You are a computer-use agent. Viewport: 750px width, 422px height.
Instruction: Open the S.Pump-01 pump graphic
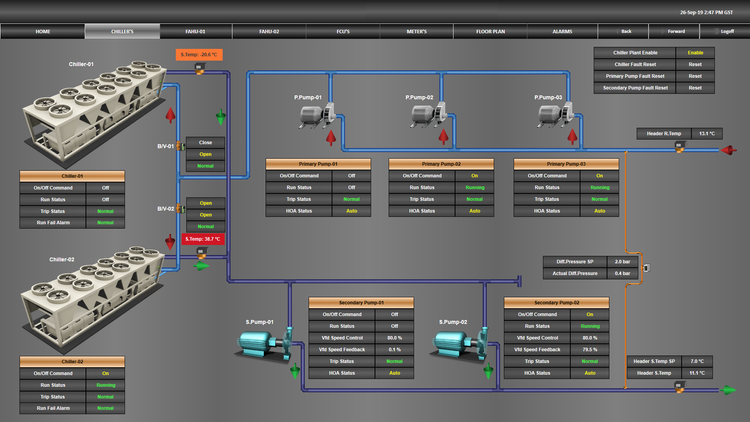(x=265, y=344)
